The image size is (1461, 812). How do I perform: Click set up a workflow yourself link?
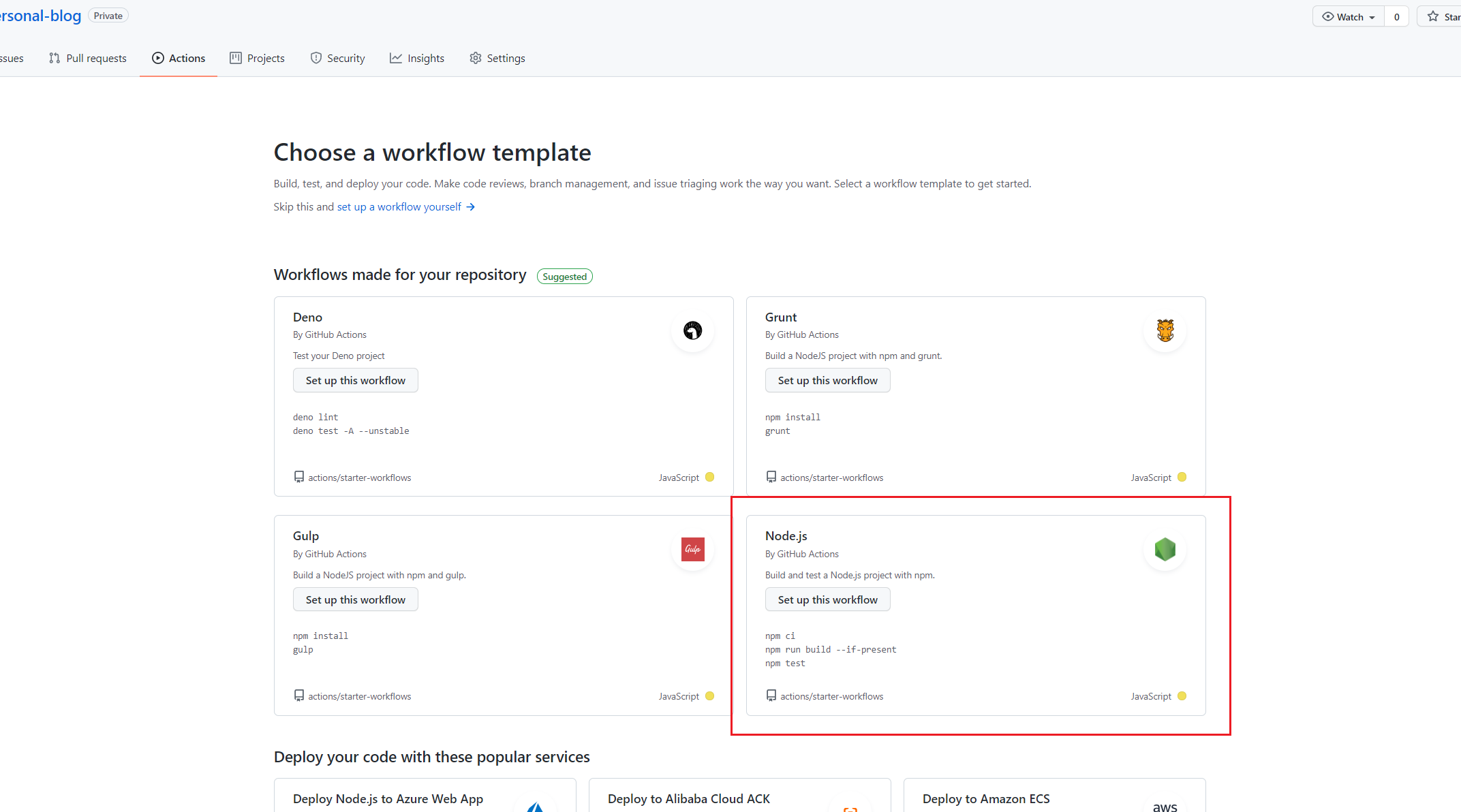[399, 207]
